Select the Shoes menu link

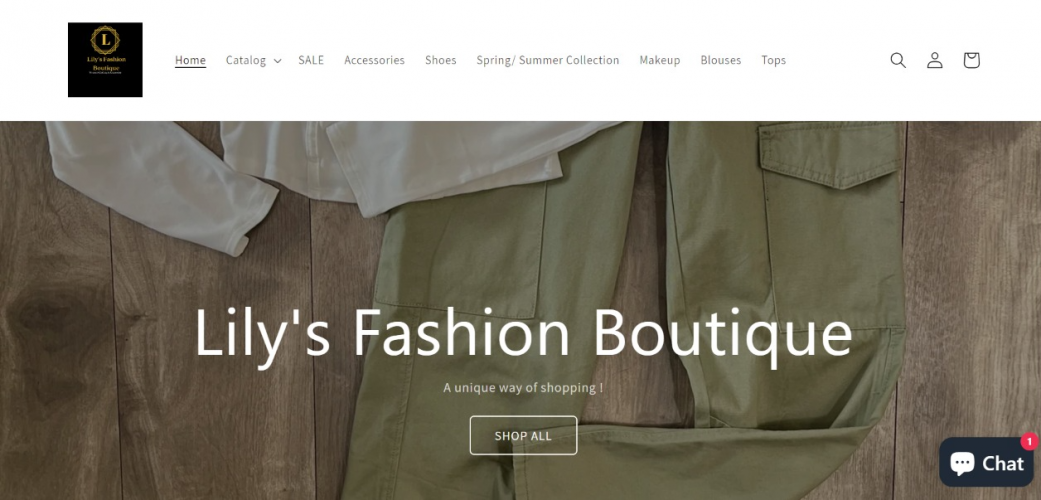tap(440, 60)
